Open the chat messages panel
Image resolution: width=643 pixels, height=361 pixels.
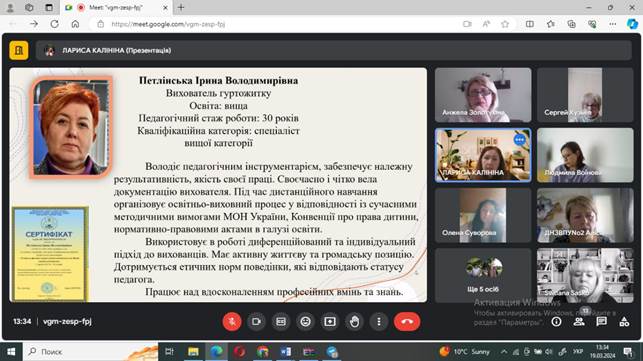pos(602,322)
